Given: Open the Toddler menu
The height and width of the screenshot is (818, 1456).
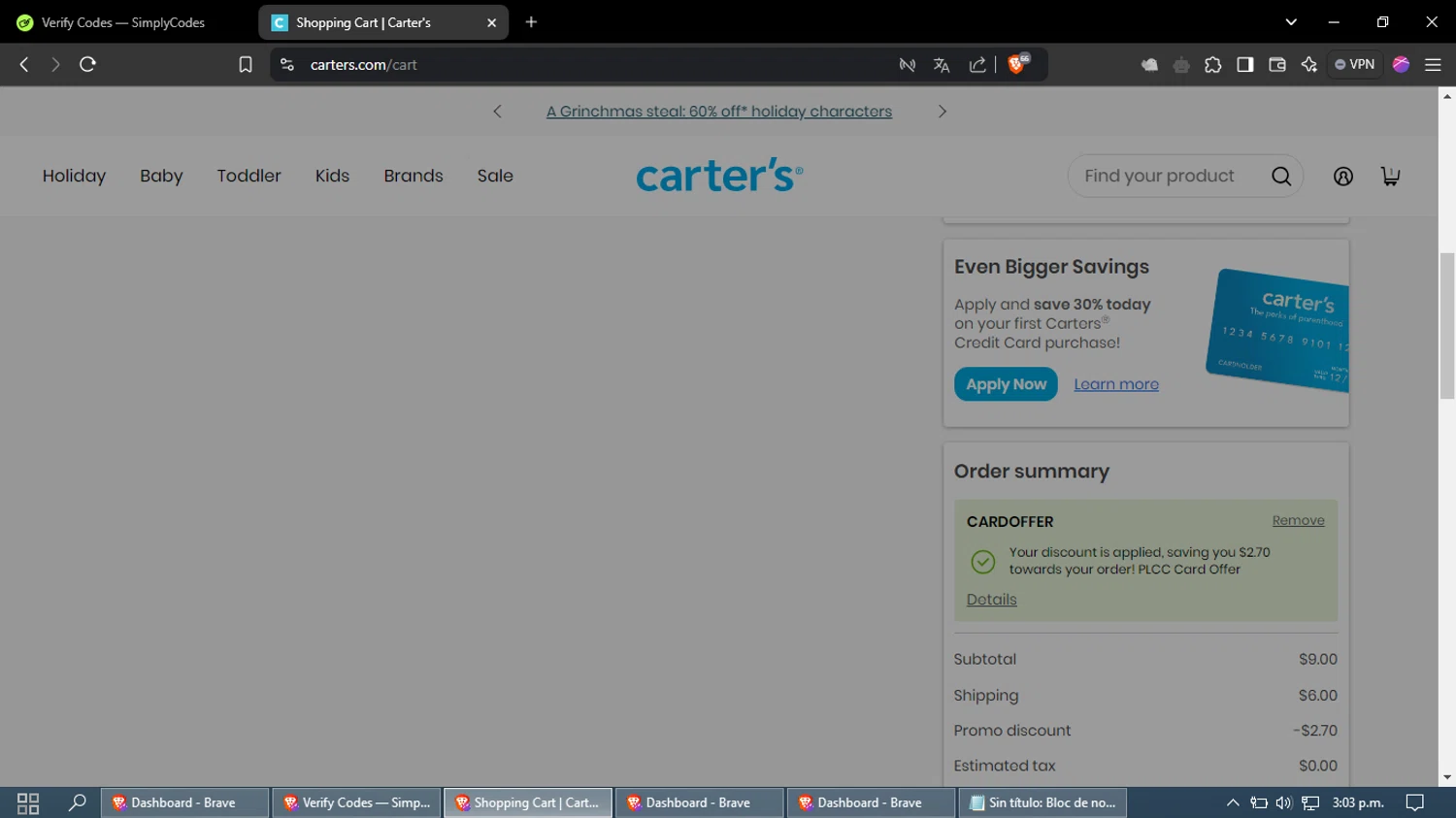Looking at the screenshot, I should [248, 176].
